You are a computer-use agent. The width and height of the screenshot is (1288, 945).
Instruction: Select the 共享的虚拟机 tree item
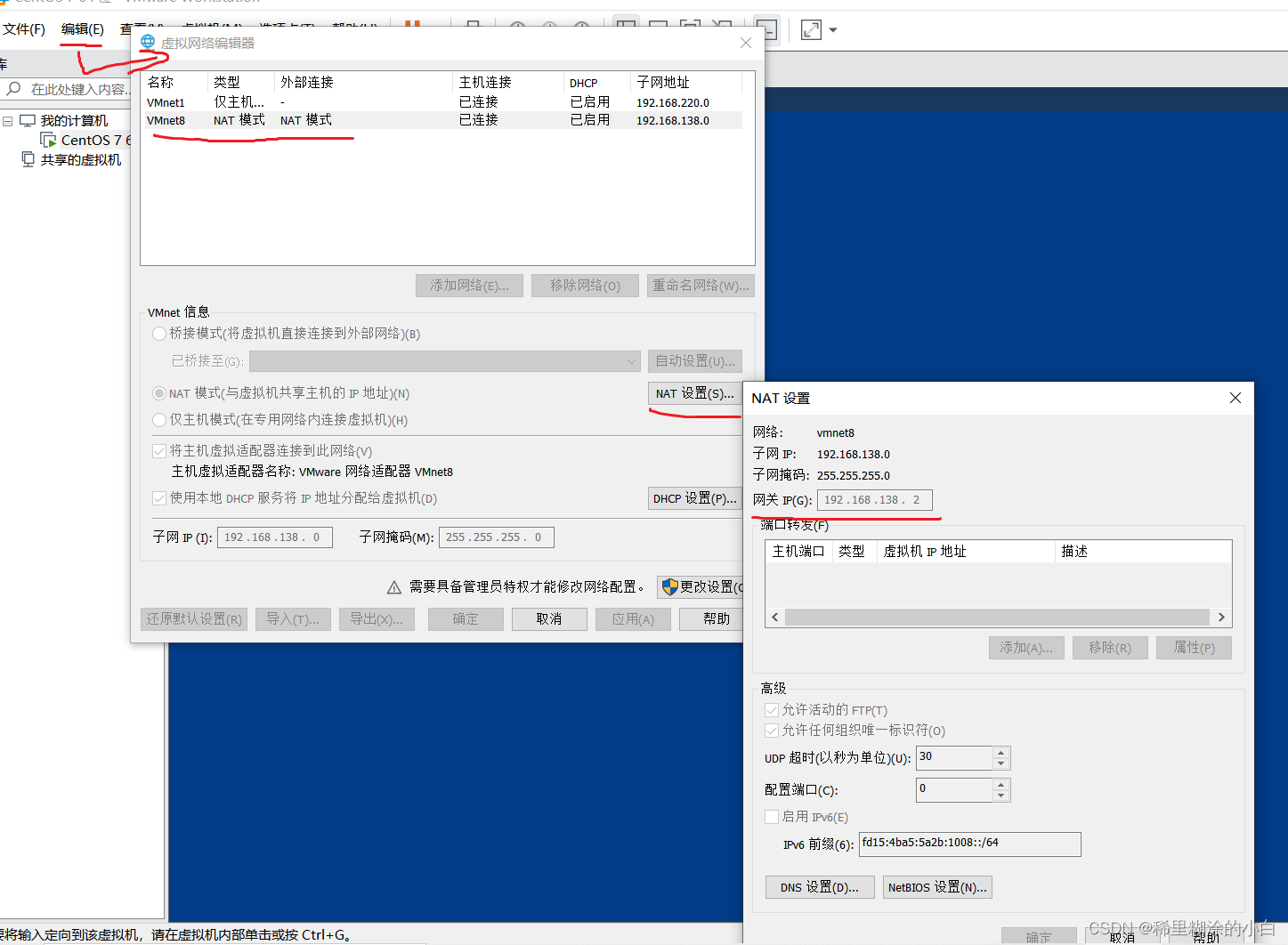click(81, 160)
